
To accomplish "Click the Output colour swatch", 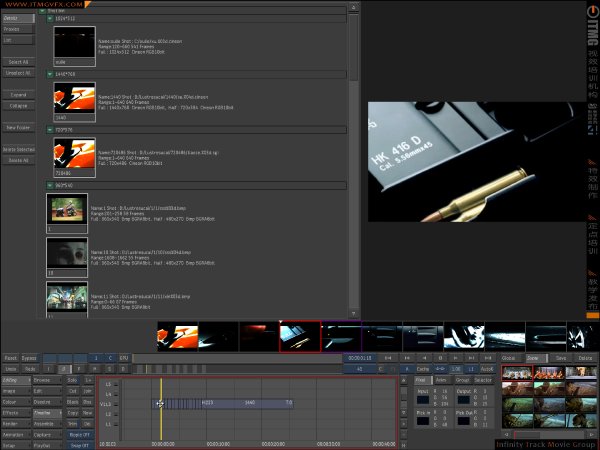I will click(463, 400).
